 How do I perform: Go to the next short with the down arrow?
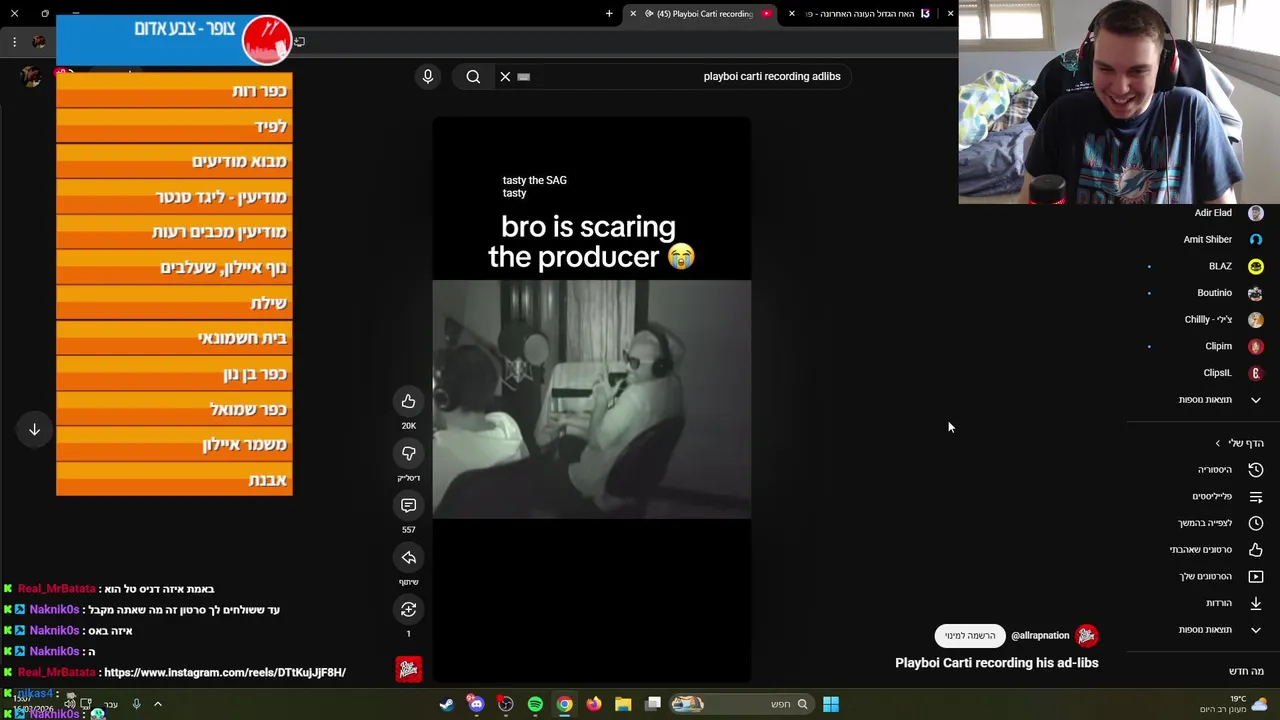34,429
